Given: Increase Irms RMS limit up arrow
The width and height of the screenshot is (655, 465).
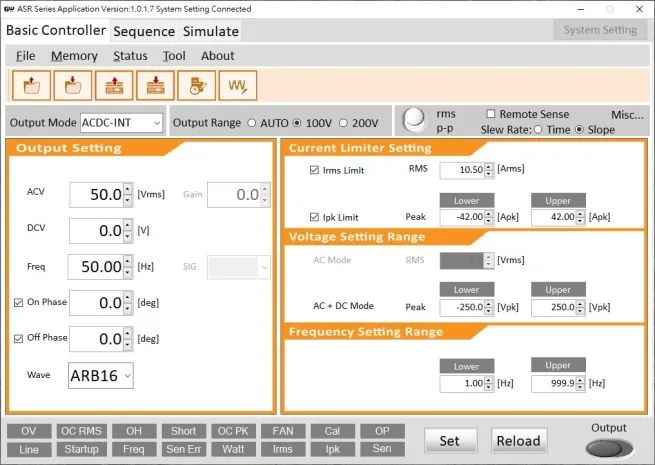Looking at the screenshot, I should point(489,167).
